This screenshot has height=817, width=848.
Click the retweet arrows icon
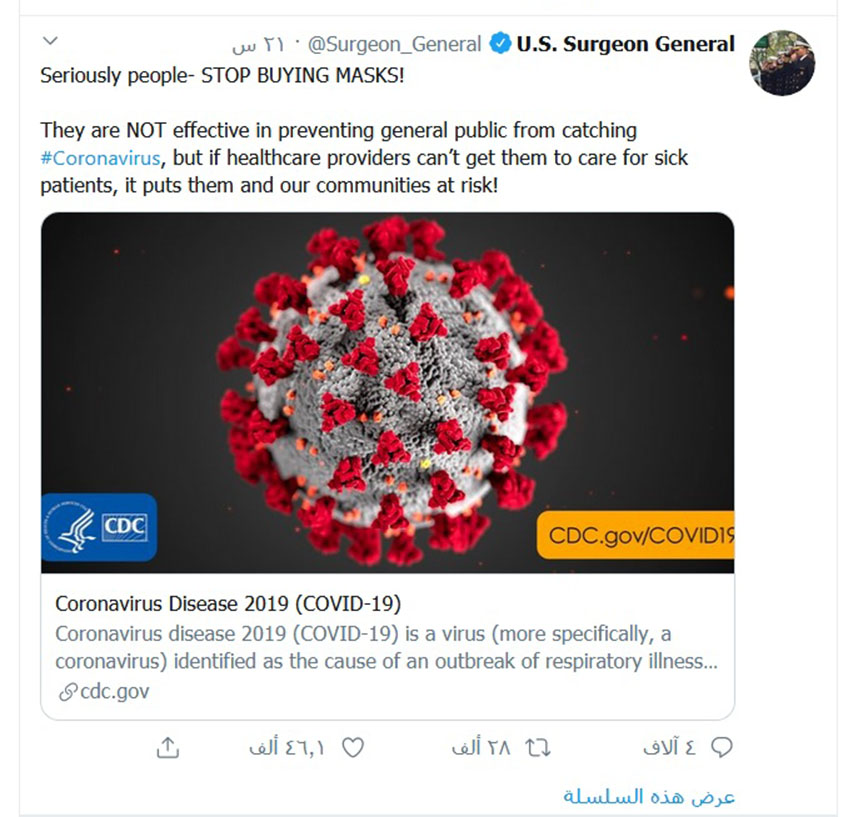click(x=538, y=748)
